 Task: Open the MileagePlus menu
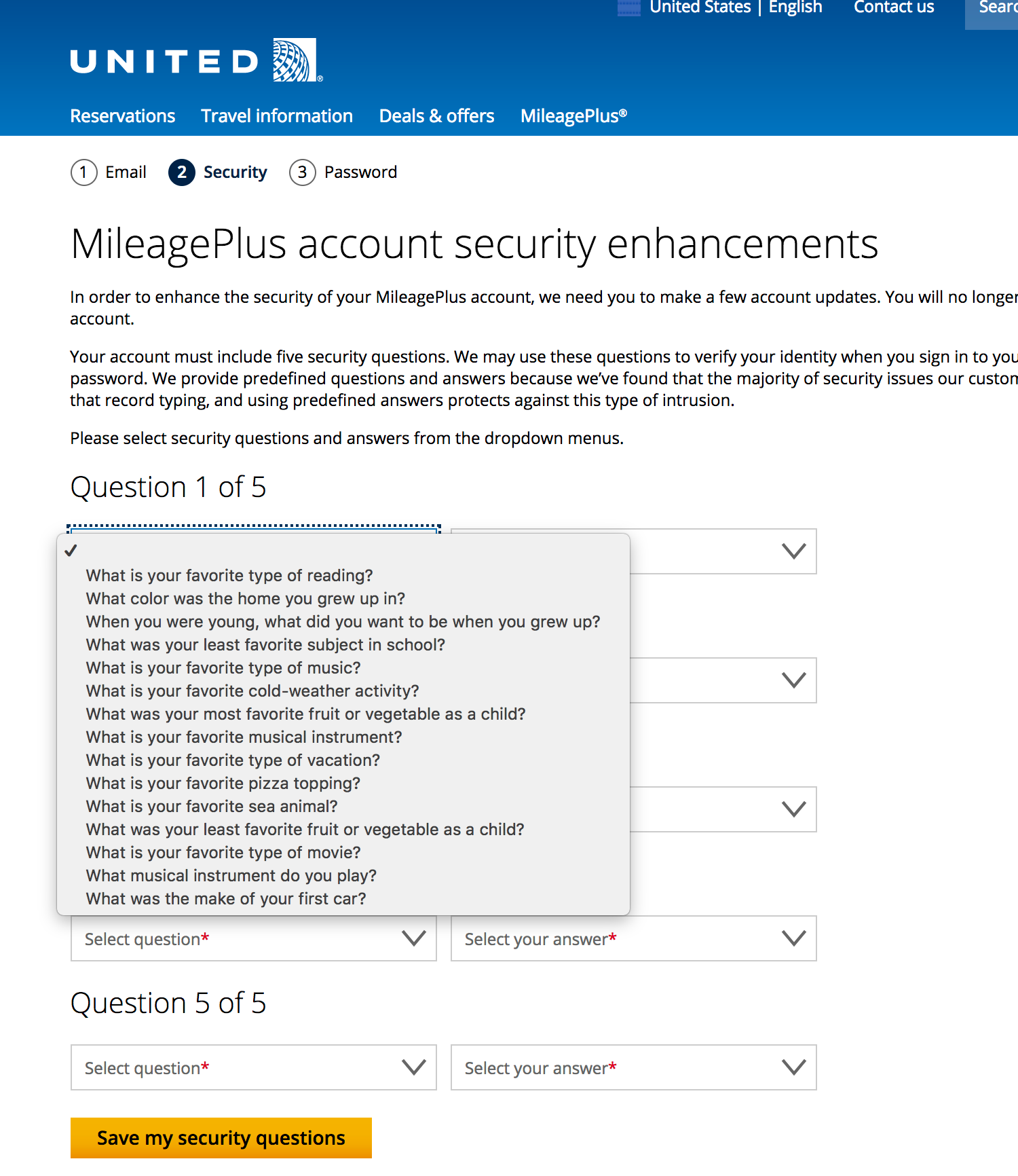tap(573, 116)
